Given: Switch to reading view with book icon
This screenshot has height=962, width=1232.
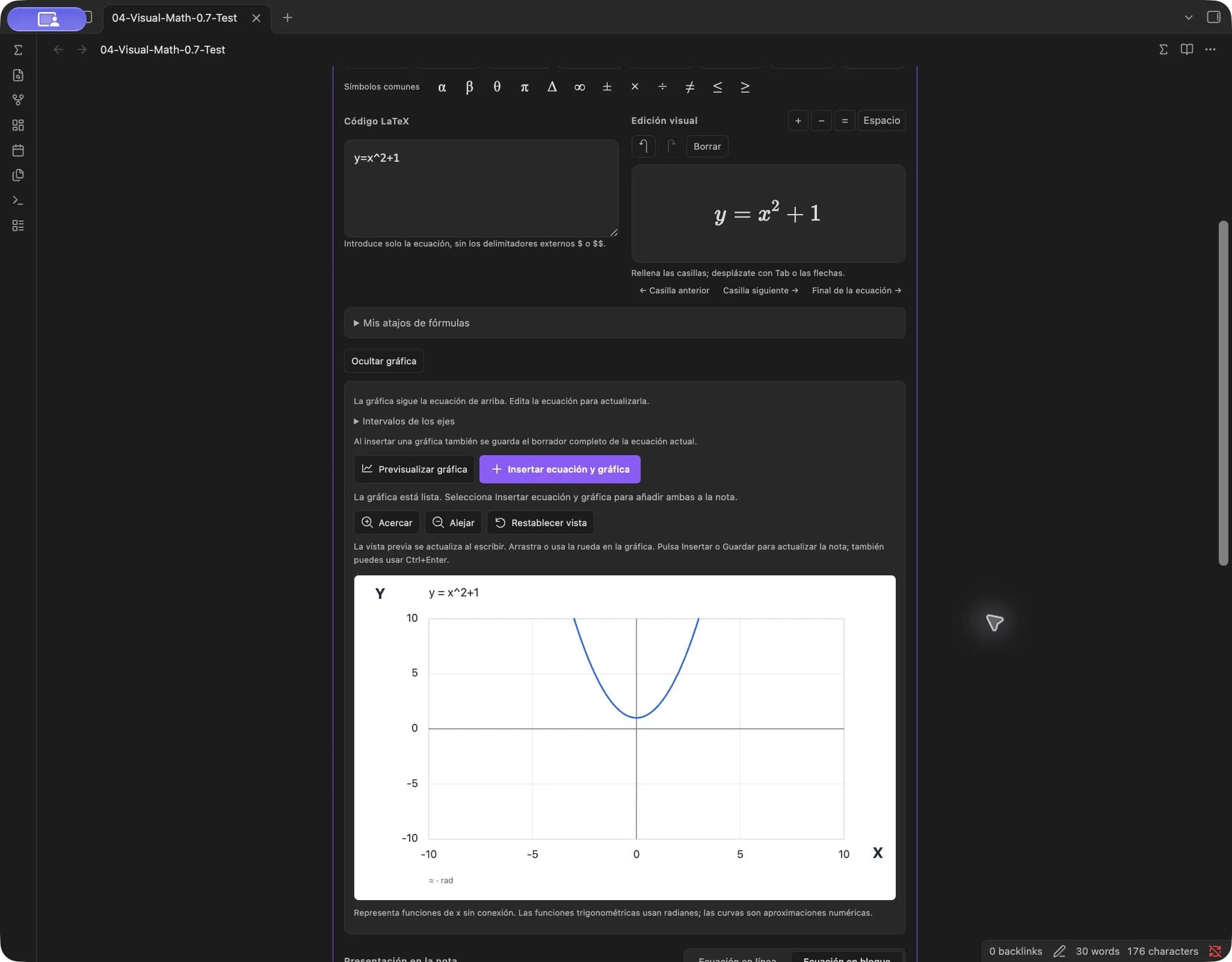Looking at the screenshot, I should (x=1187, y=49).
